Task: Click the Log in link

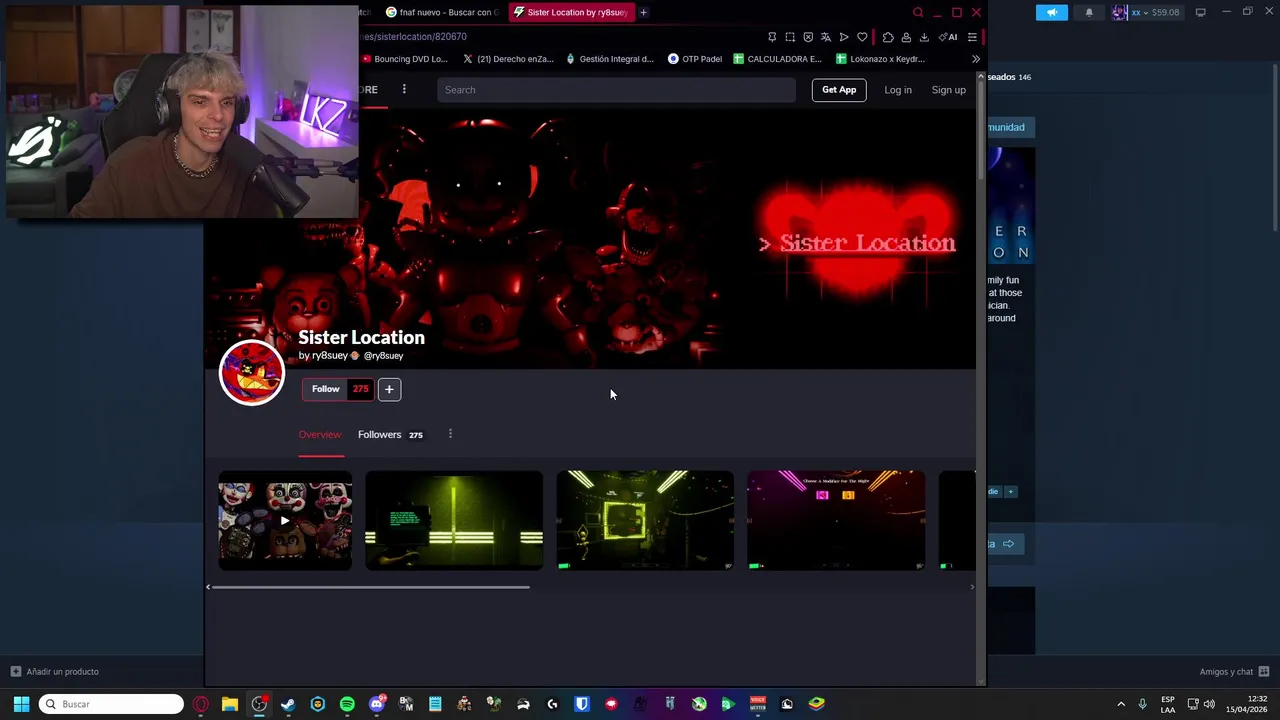Action: click(x=898, y=90)
